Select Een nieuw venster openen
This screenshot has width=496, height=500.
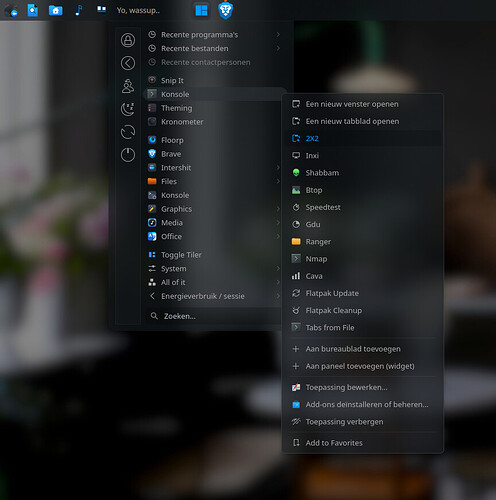point(364,104)
